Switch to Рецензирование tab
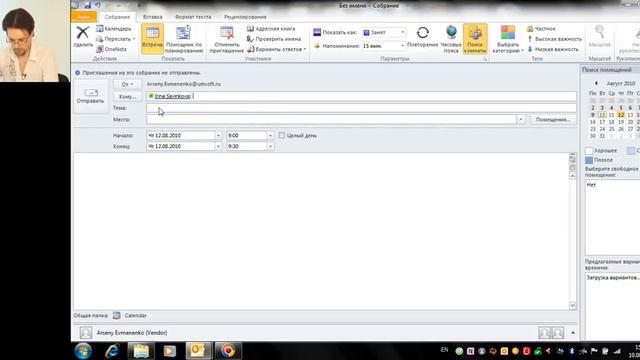640x360 pixels. coord(245,17)
